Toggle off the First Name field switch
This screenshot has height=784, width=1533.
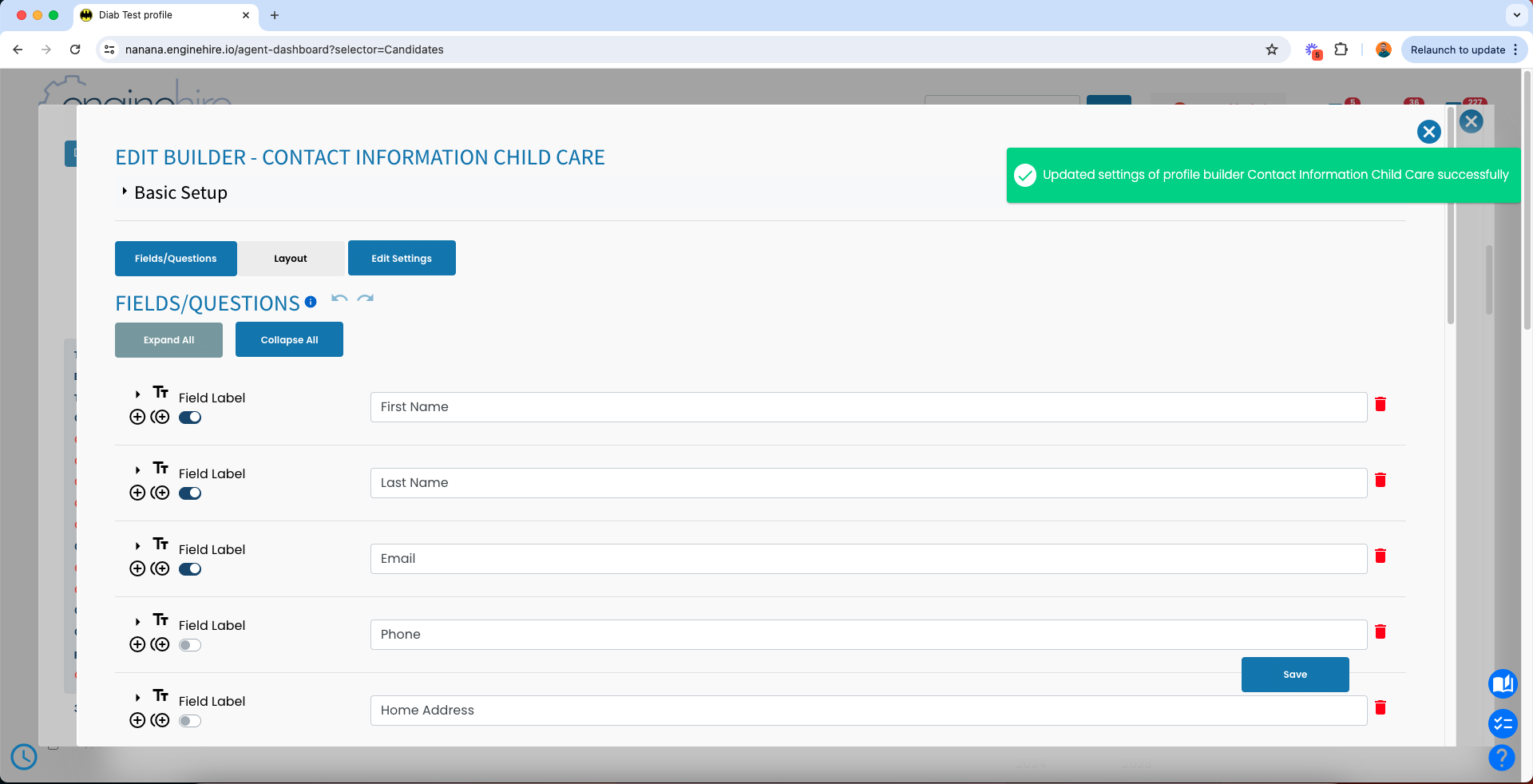tap(190, 418)
